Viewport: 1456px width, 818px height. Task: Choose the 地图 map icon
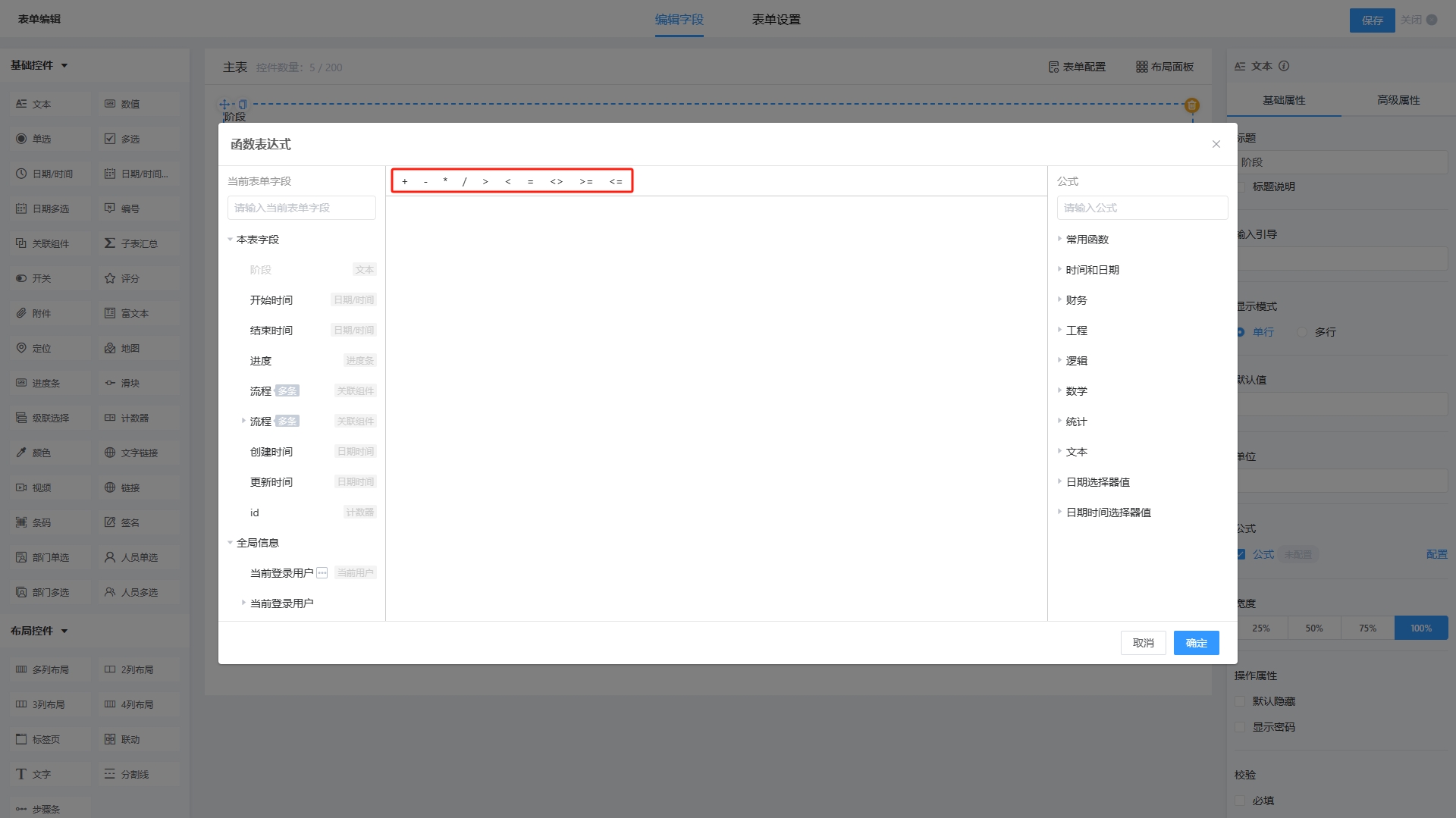pyautogui.click(x=110, y=348)
